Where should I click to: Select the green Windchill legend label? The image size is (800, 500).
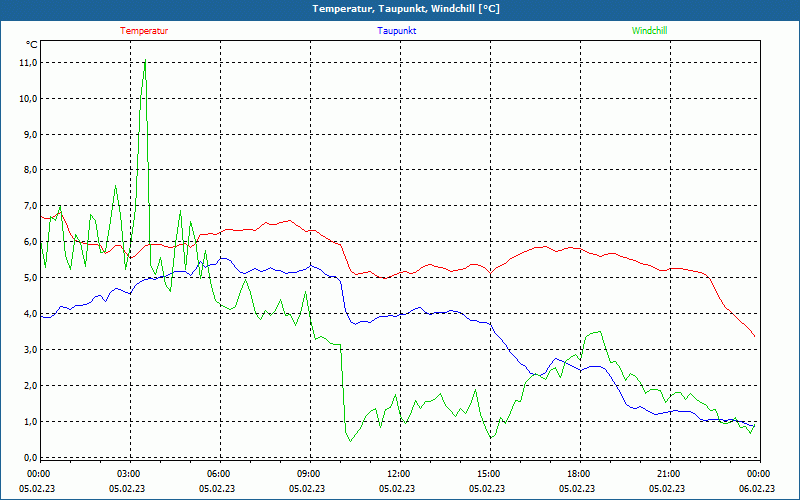(x=649, y=31)
